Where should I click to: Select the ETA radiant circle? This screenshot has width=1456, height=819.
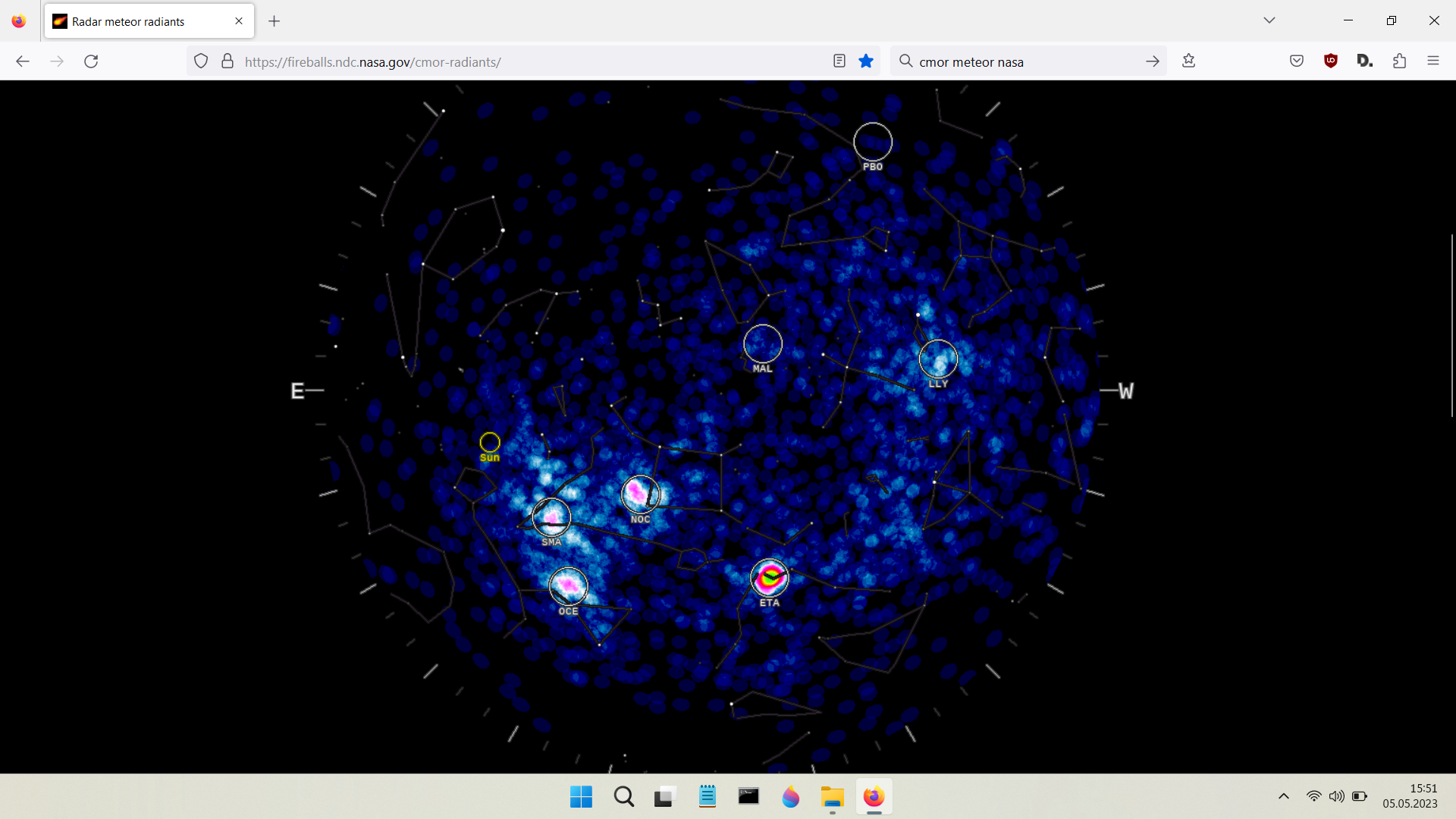[x=770, y=578]
